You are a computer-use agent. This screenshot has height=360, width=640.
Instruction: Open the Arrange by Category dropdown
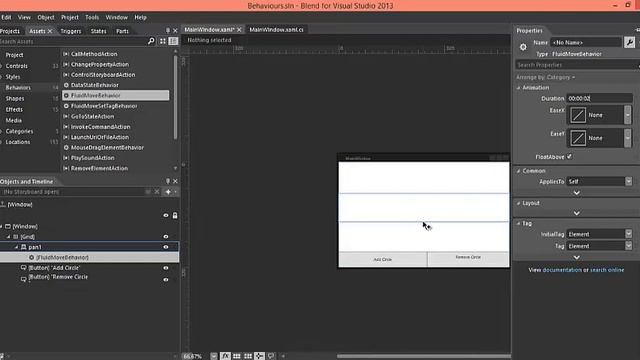click(x=545, y=77)
